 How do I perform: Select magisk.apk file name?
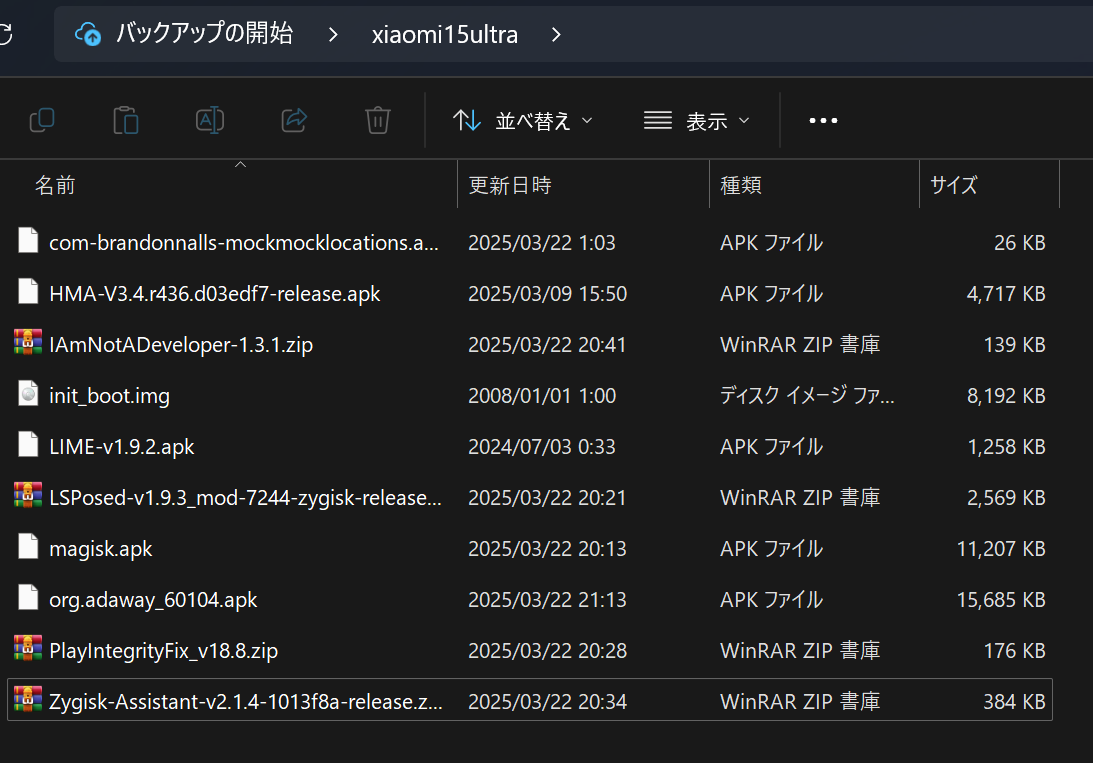(x=101, y=549)
